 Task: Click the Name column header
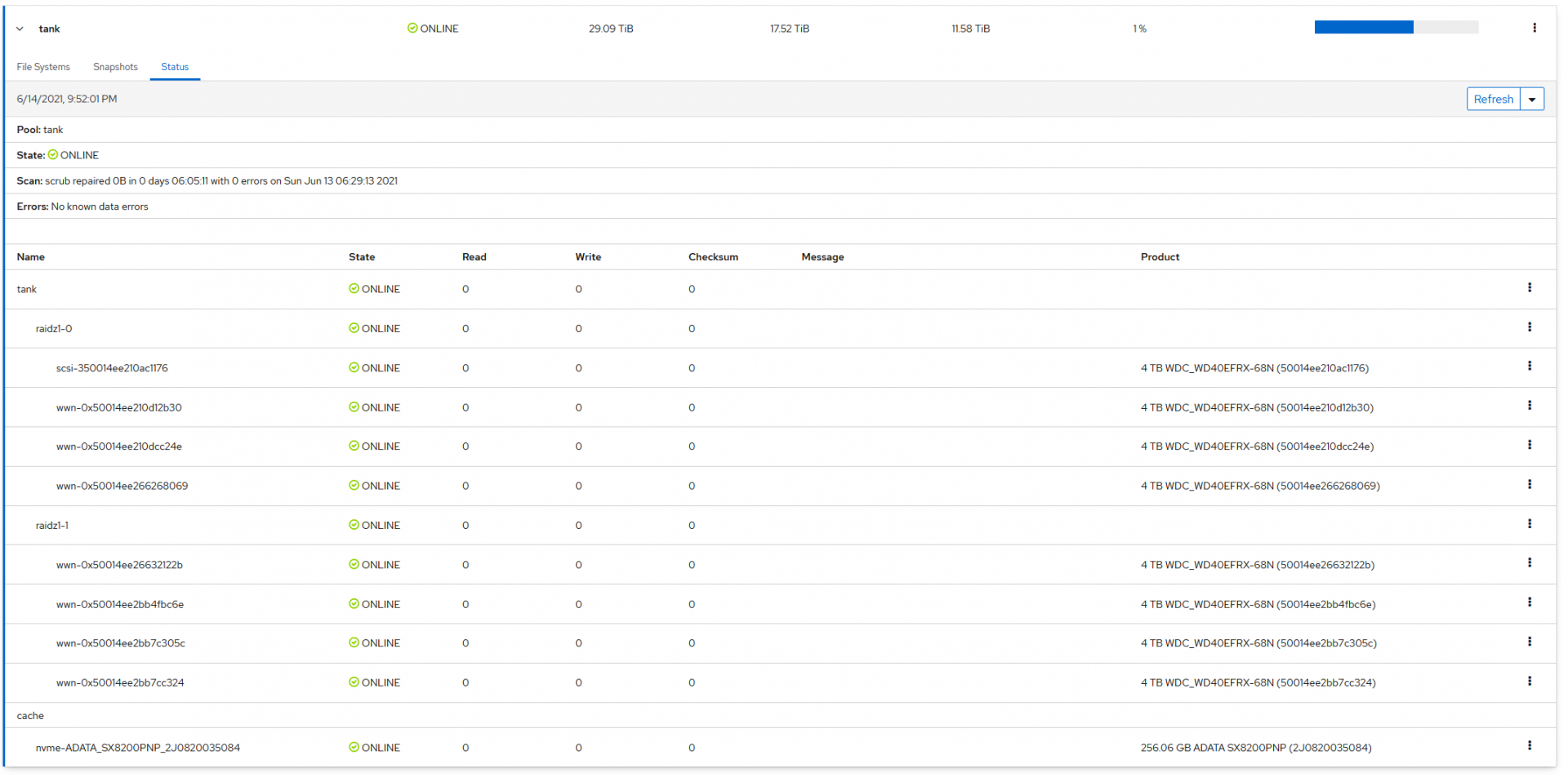tap(31, 257)
